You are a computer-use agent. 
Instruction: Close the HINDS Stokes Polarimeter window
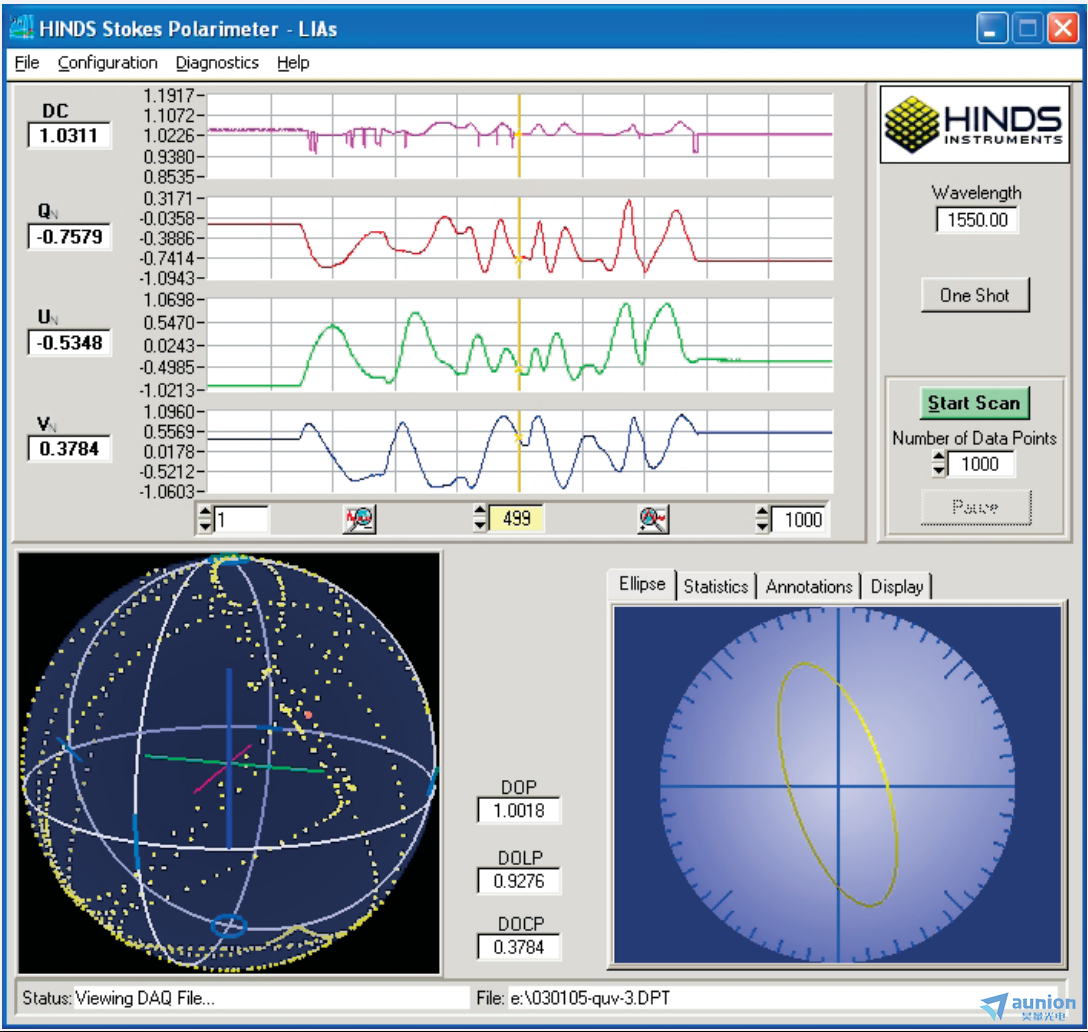tap(1063, 28)
